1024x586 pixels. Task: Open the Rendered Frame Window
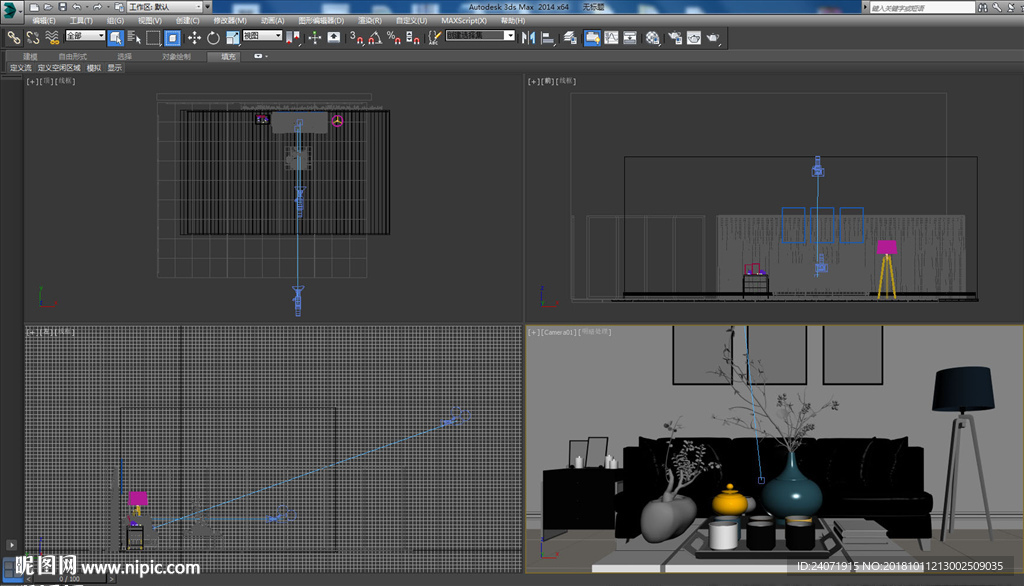(x=694, y=38)
